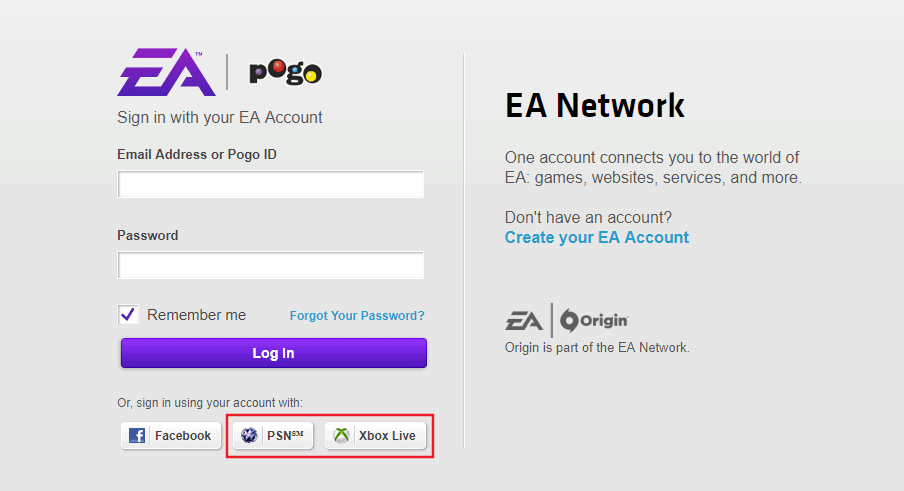Click the EA Network heading
904x491 pixels.
click(x=595, y=105)
